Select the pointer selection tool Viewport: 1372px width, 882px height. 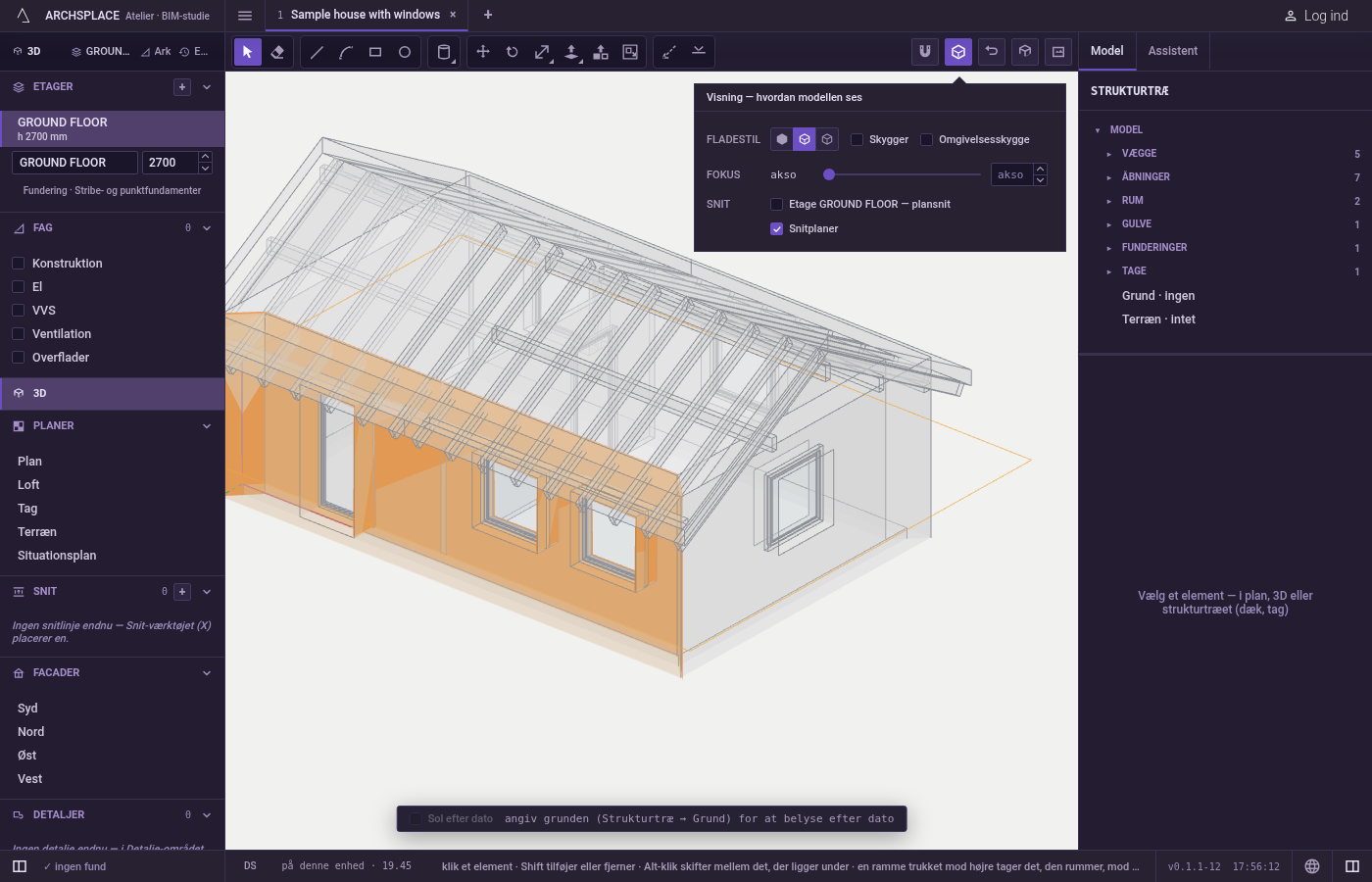(248, 52)
